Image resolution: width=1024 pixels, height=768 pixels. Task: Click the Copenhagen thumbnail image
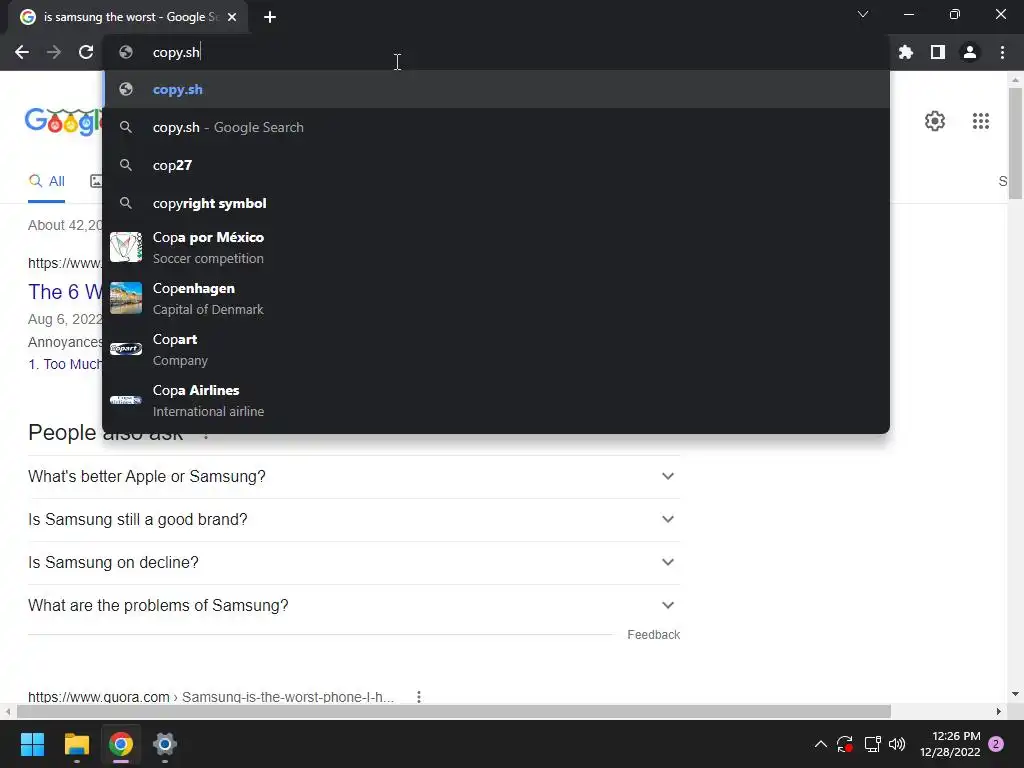pyautogui.click(x=126, y=298)
